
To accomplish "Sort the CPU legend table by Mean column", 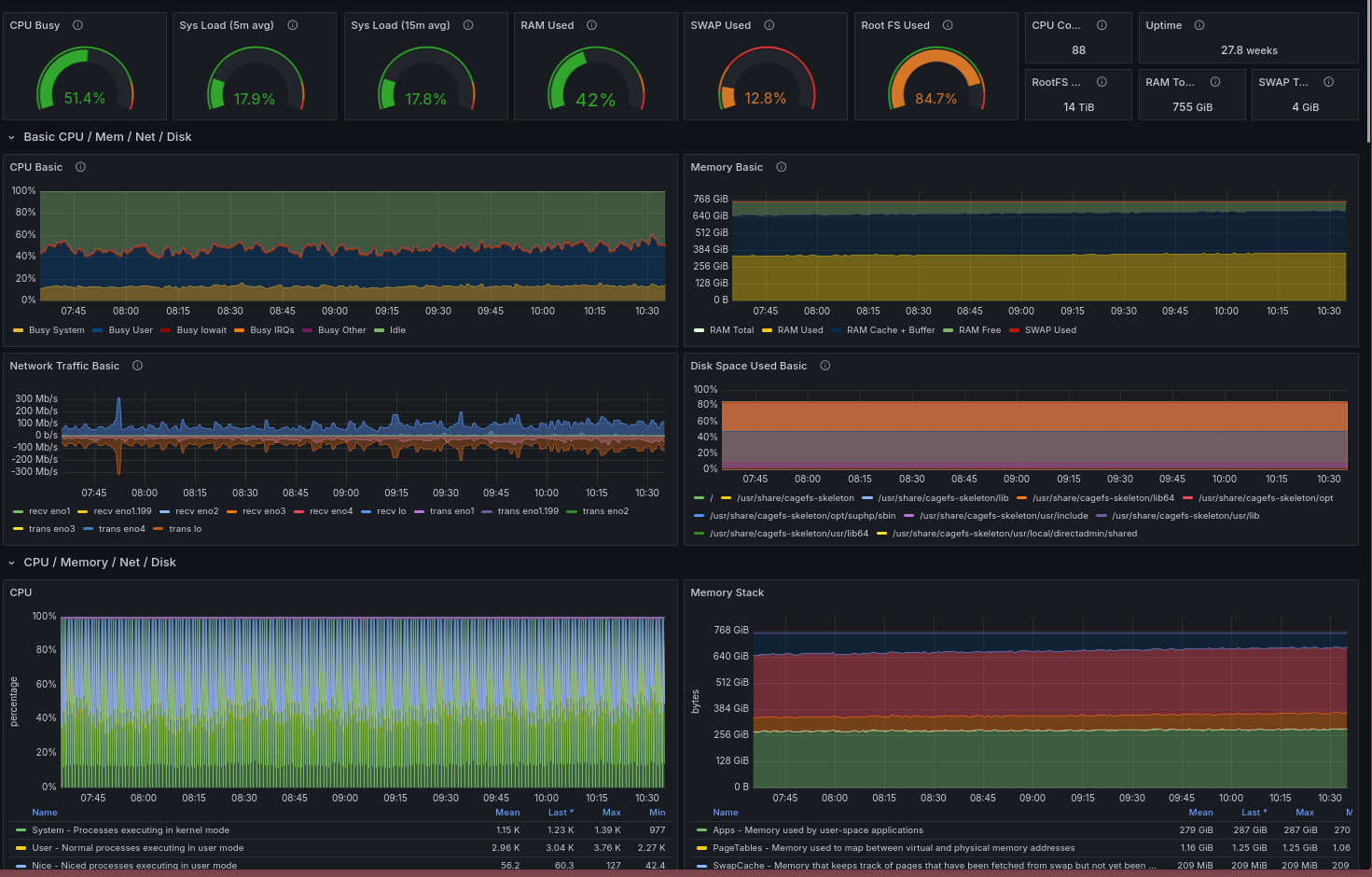I will point(507,813).
